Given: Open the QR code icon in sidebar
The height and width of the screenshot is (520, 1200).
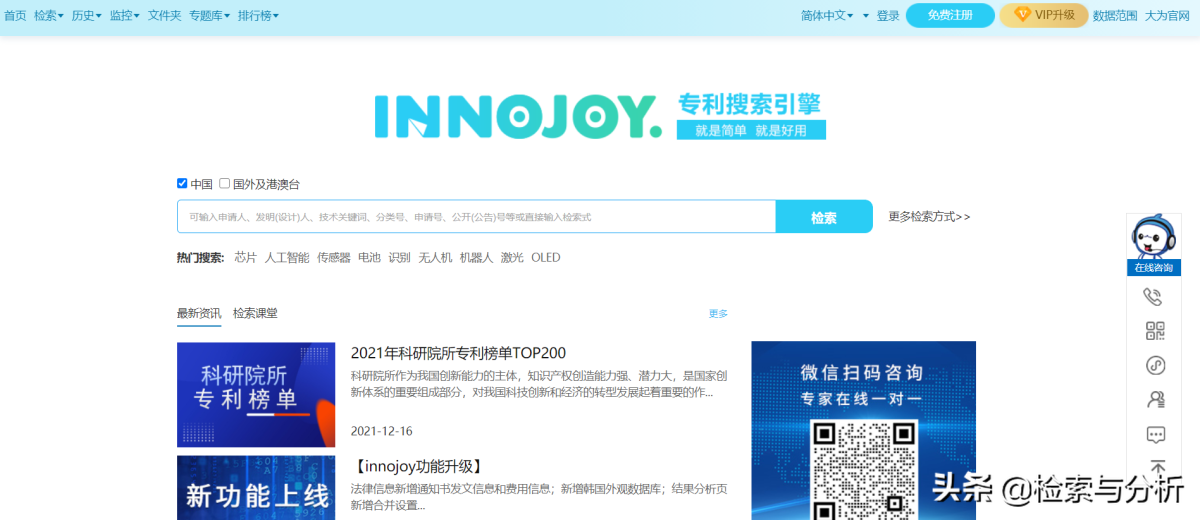Looking at the screenshot, I should coord(1155,331).
